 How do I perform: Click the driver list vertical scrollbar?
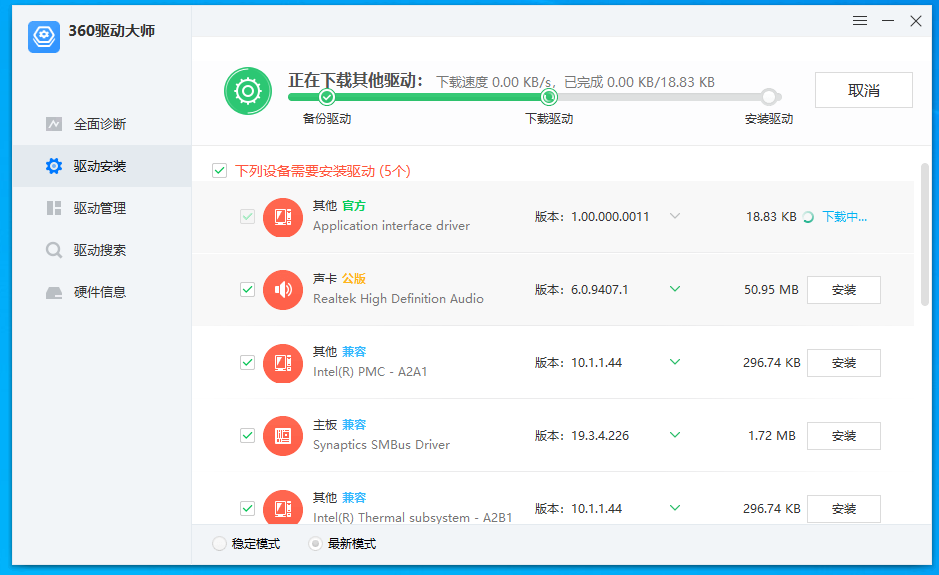[925, 234]
